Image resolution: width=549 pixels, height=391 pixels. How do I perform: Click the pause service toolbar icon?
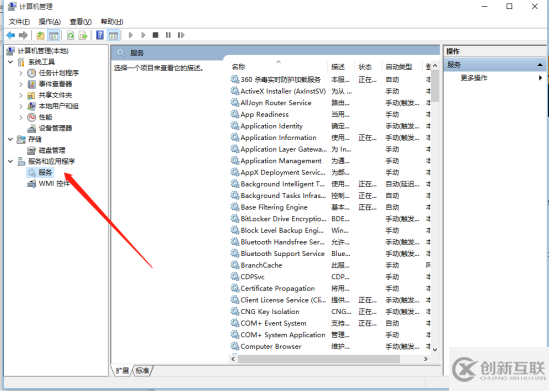coord(168,35)
